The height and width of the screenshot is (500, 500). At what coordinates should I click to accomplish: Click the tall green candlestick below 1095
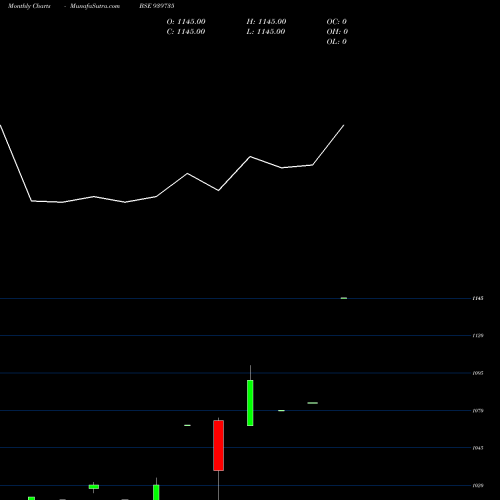point(250,403)
